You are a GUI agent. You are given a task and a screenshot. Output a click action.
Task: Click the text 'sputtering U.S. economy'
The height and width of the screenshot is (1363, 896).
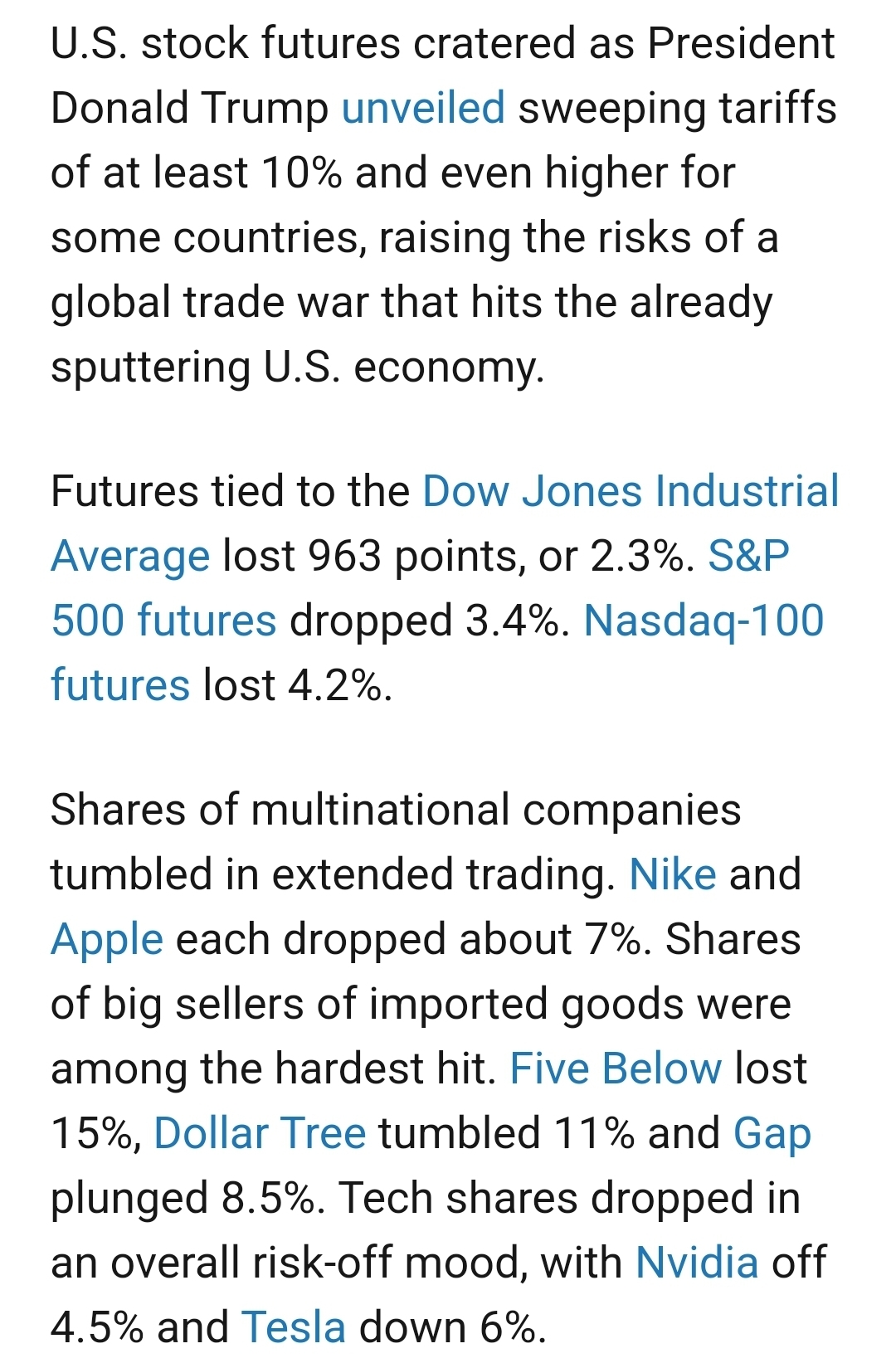(x=297, y=367)
